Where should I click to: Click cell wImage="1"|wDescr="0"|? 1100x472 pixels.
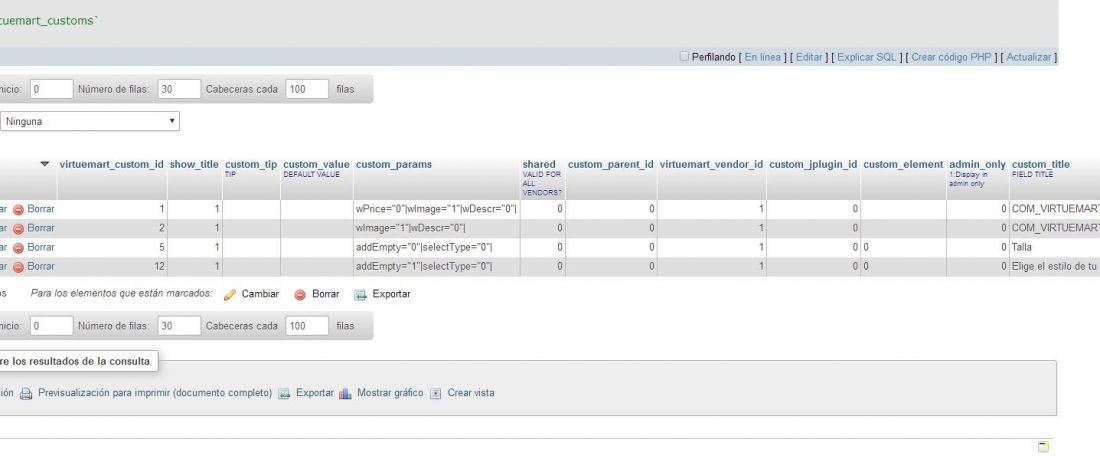[x=436, y=228]
